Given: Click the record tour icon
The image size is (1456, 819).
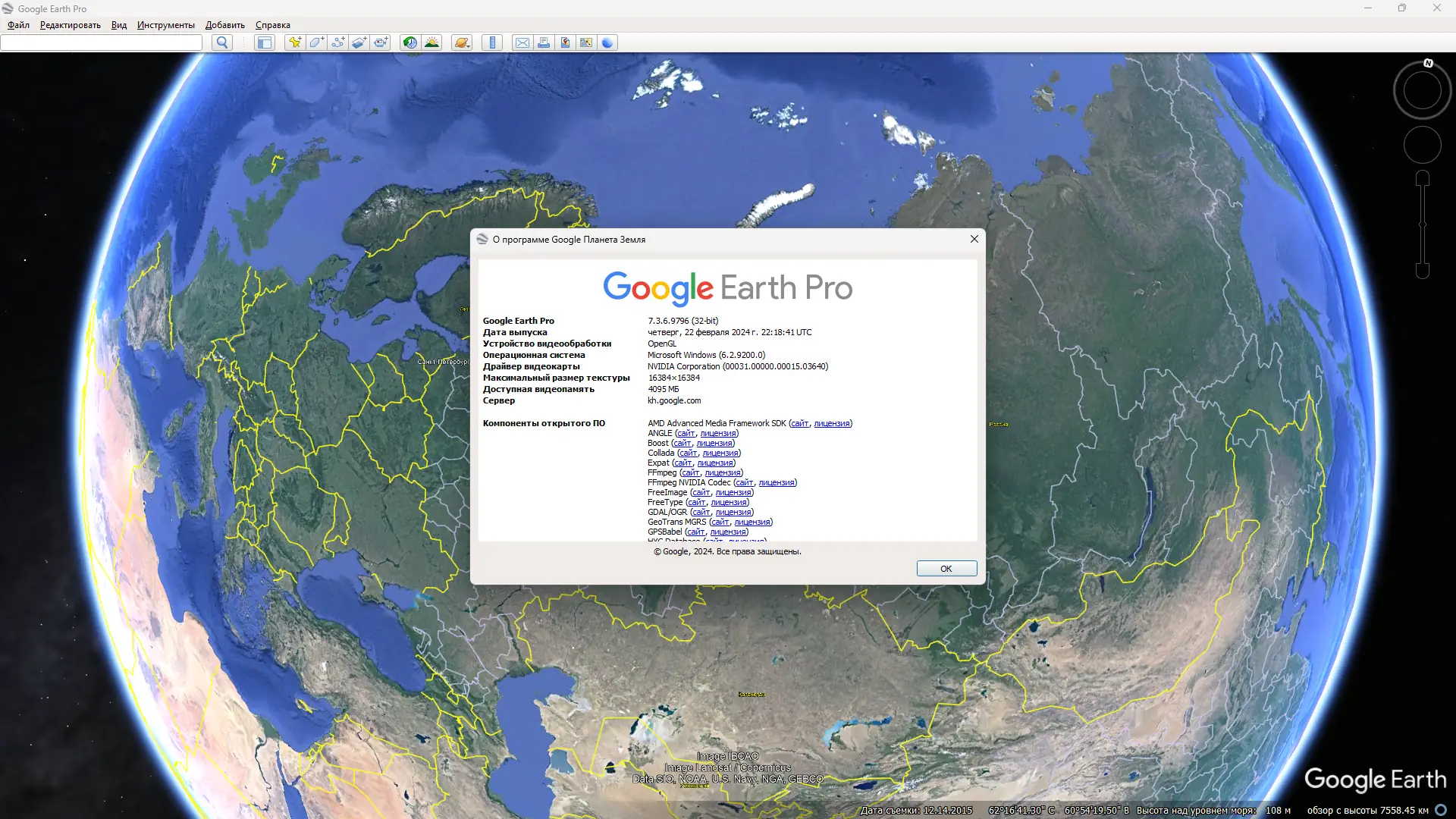Looking at the screenshot, I should 381,42.
